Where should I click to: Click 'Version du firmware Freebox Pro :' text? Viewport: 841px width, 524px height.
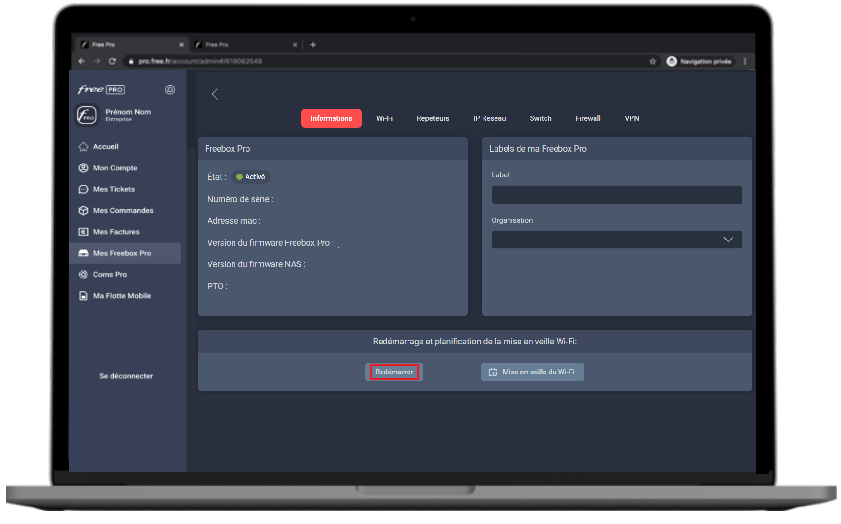(270, 243)
